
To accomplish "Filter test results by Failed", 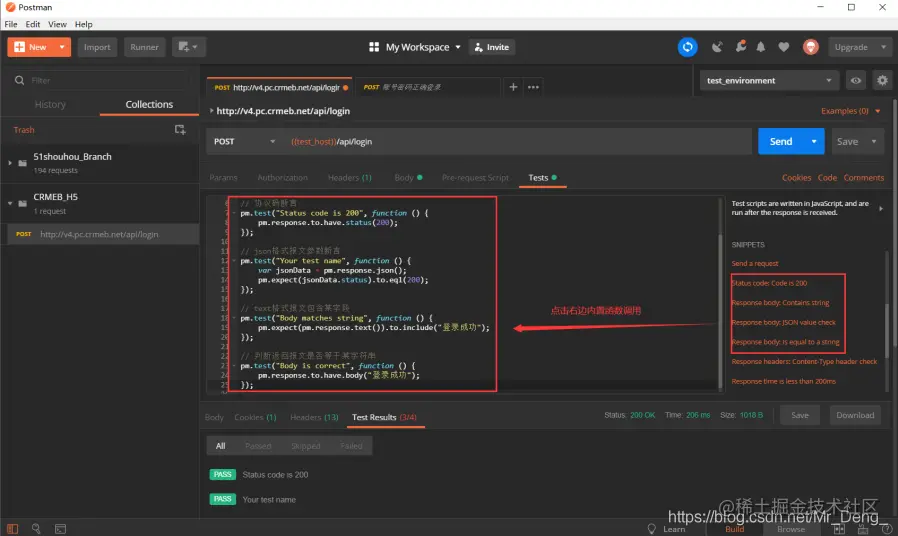I will pyautogui.click(x=351, y=446).
